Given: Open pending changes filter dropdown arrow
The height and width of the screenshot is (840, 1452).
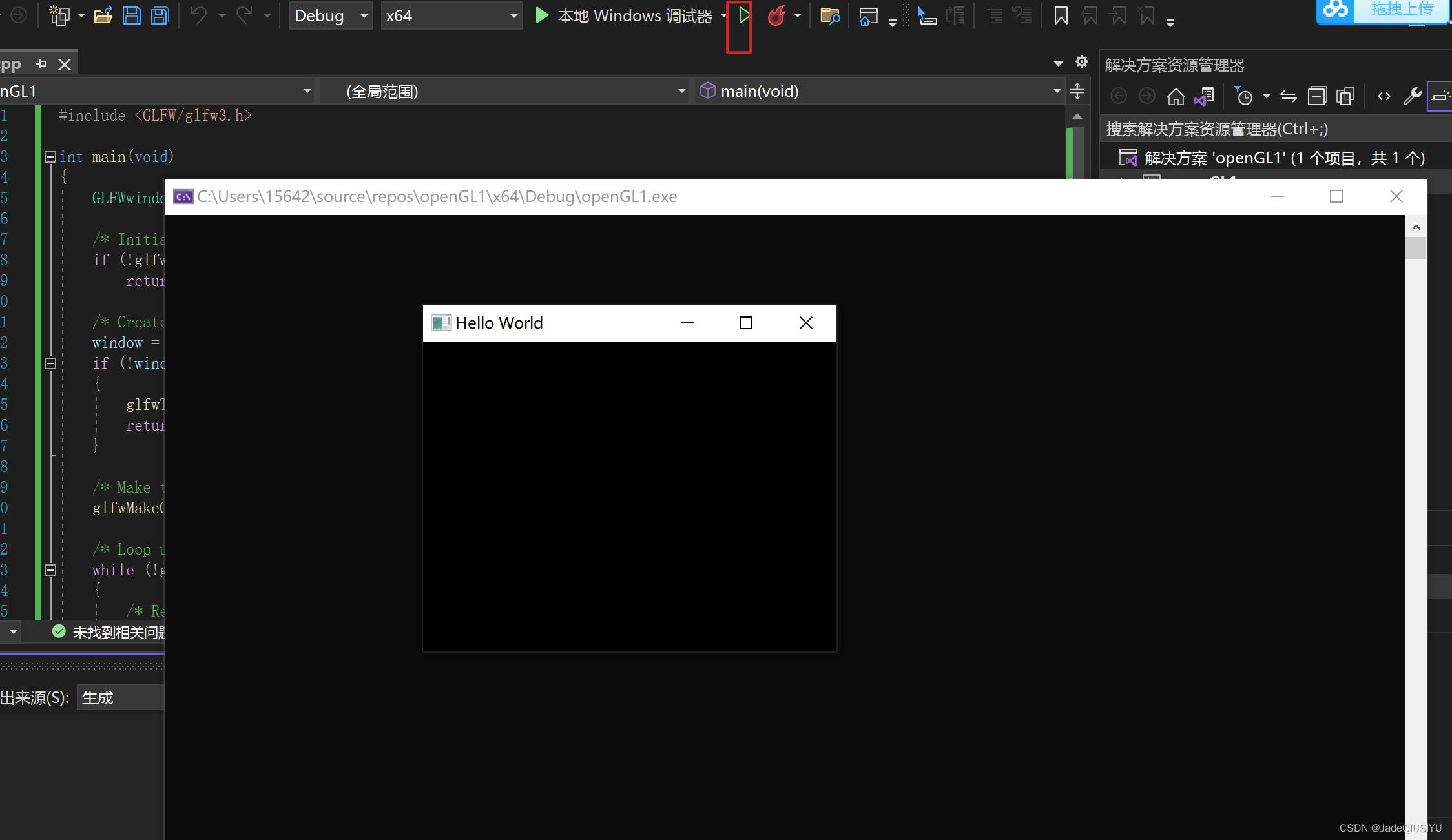Looking at the screenshot, I should (x=1266, y=97).
